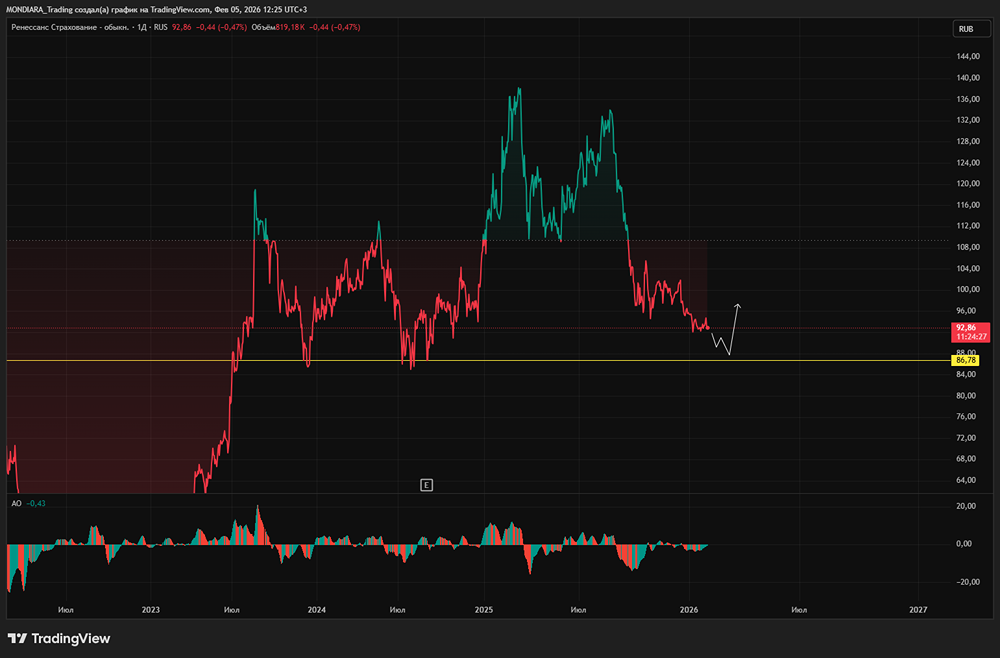This screenshot has height=658, width=1000.
Task: Click the 144,00 price axis label
Action: pyautogui.click(x=968, y=57)
